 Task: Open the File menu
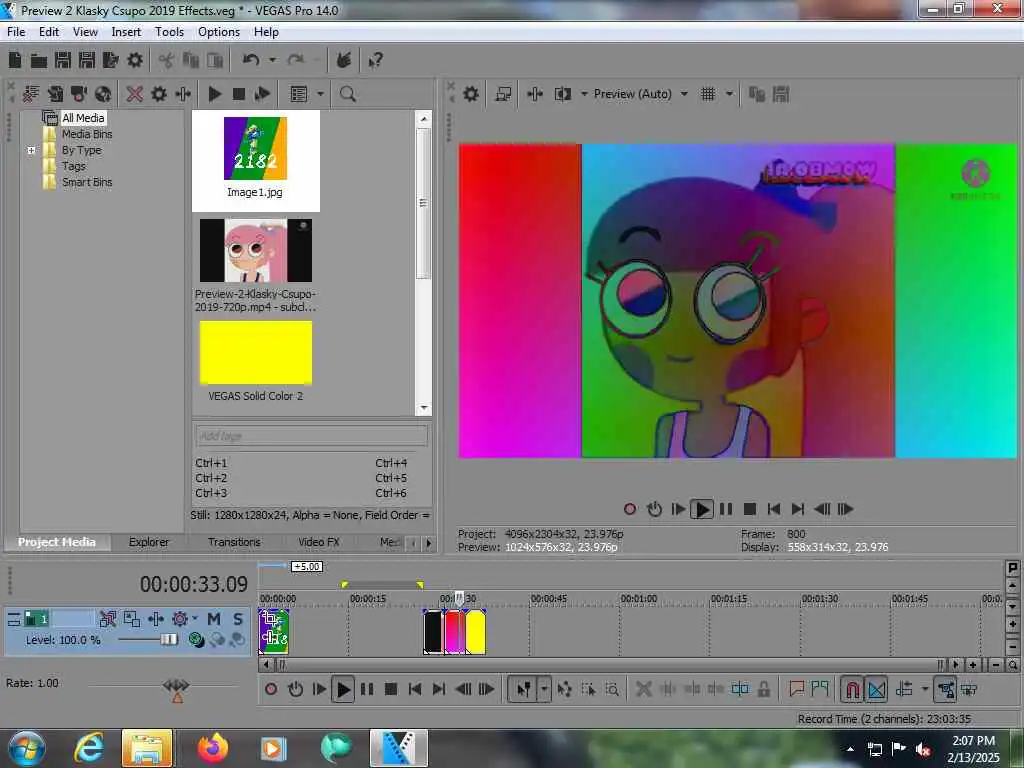(16, 32)
